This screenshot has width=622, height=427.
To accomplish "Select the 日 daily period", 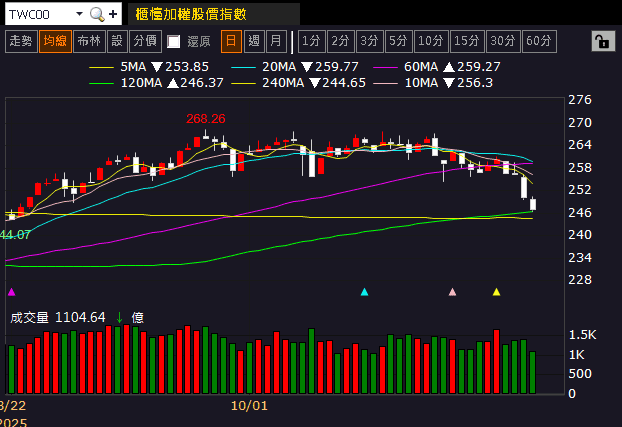I will point(231,41).
